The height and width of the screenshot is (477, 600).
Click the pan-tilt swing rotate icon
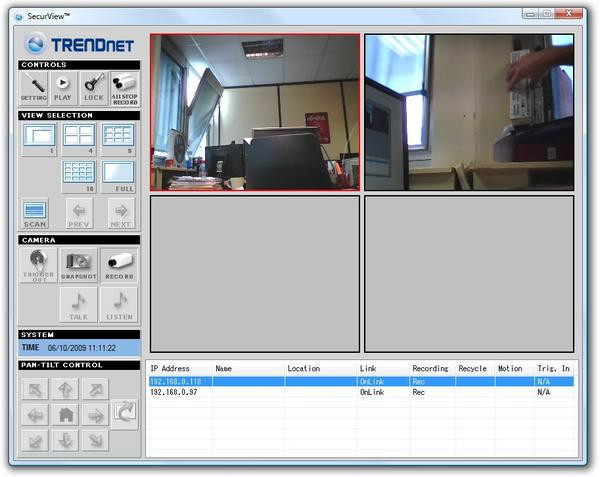(125, 414)
